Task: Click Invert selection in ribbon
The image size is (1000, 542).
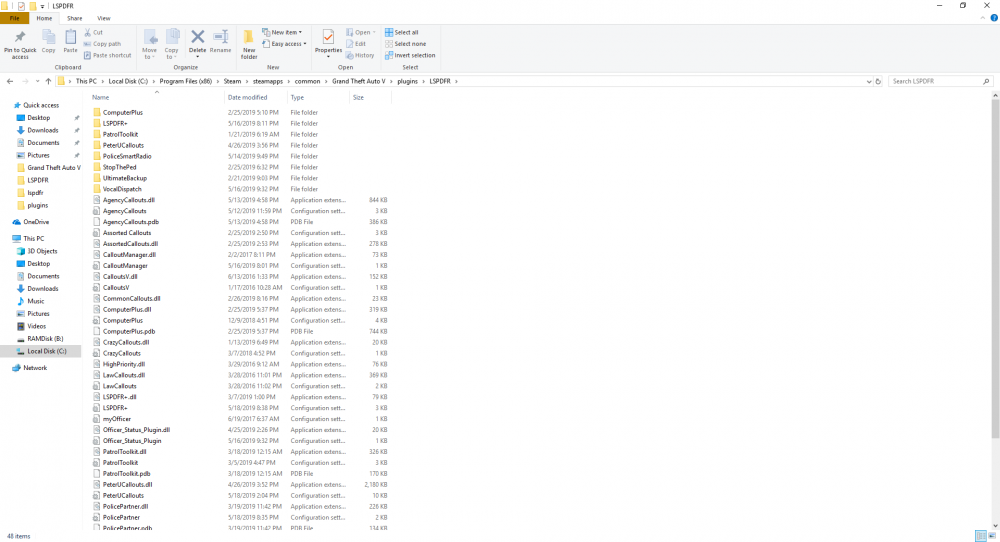Action: pos(410,55)
